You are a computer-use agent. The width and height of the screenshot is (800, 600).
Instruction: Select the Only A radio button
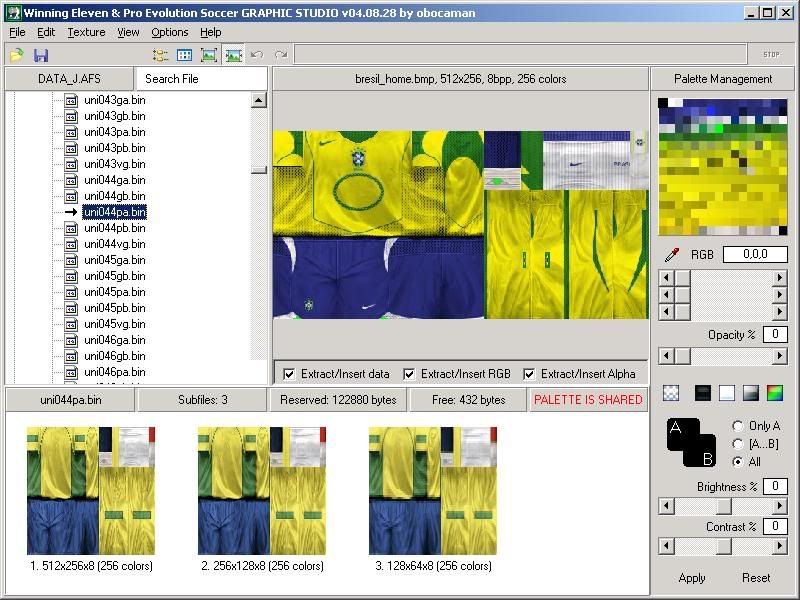(737, 426)
